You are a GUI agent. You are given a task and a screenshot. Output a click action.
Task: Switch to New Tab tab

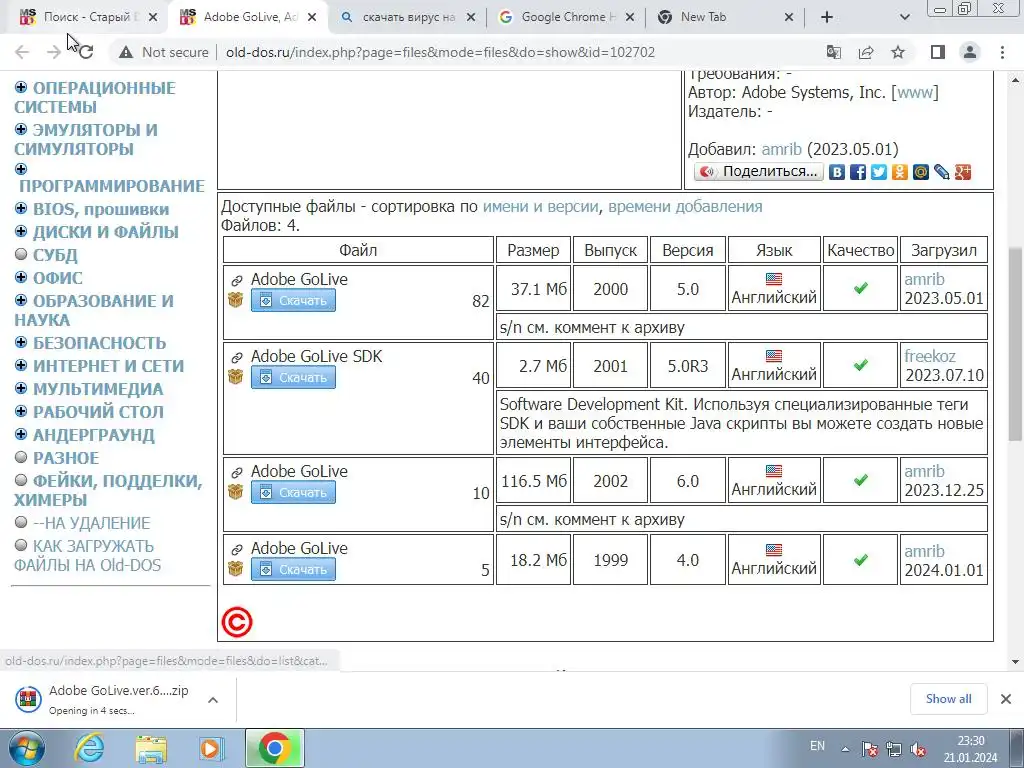point(726,17)
